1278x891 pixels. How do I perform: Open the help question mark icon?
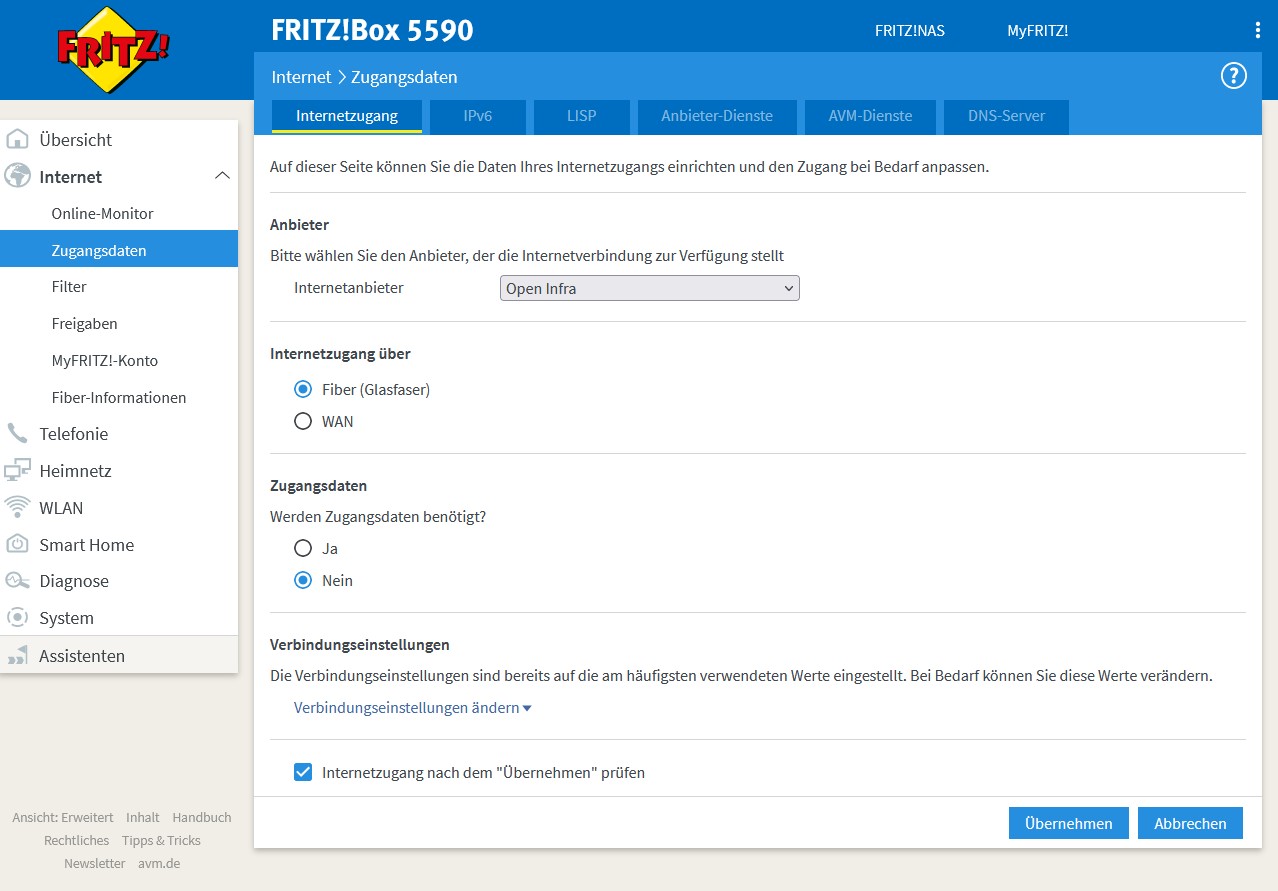(x=1234, y=76)
